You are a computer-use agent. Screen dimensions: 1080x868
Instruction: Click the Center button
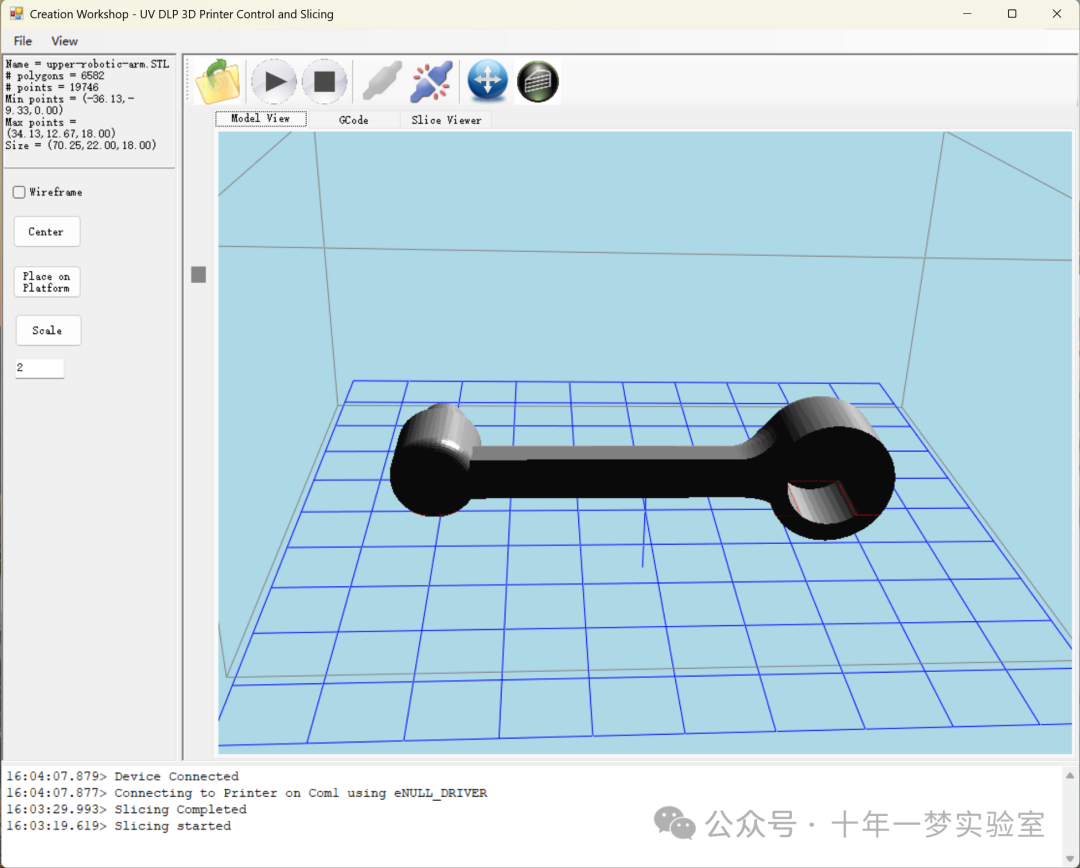pyautogui.click(x=47, y=231)
